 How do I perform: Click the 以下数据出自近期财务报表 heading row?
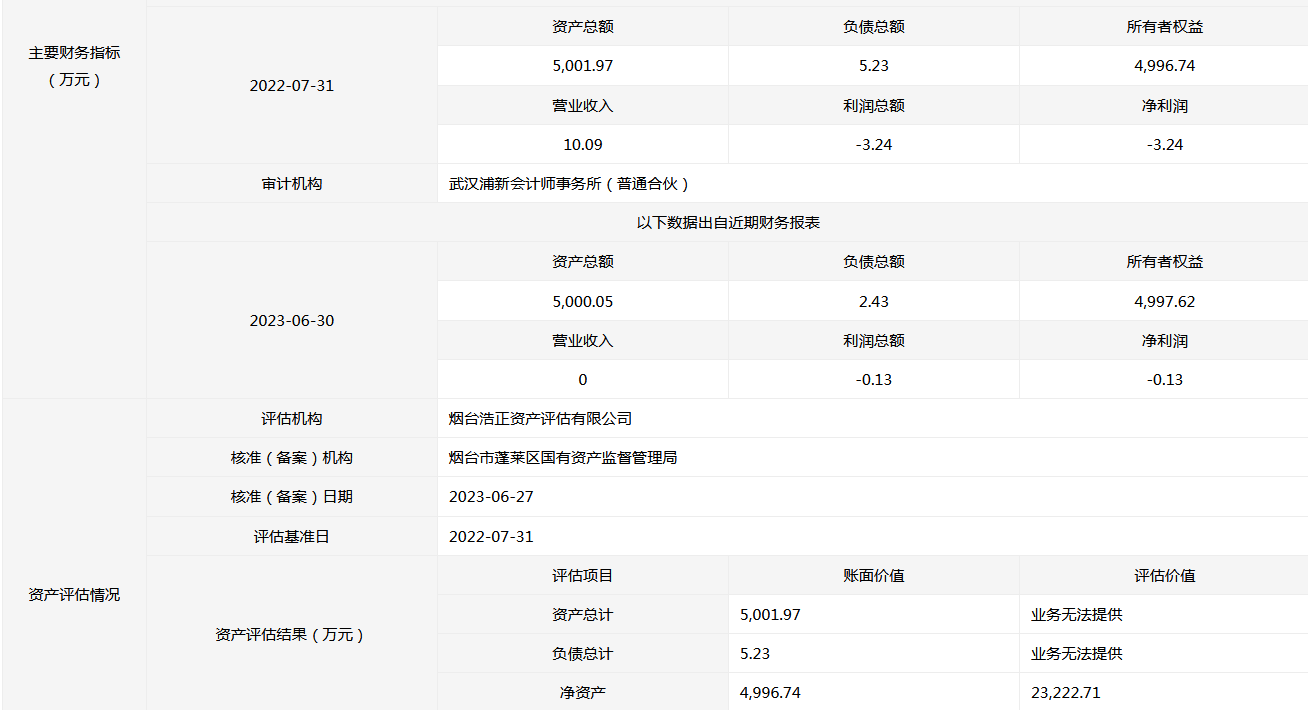click(x=727, y=223)
